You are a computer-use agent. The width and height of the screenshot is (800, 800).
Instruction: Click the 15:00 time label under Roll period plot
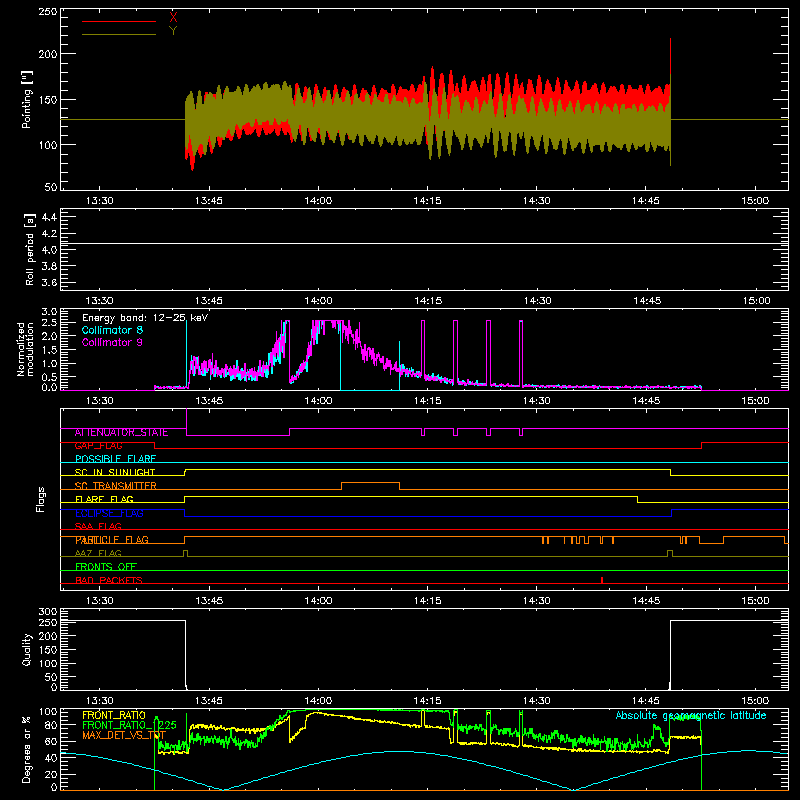coord(756,301)
